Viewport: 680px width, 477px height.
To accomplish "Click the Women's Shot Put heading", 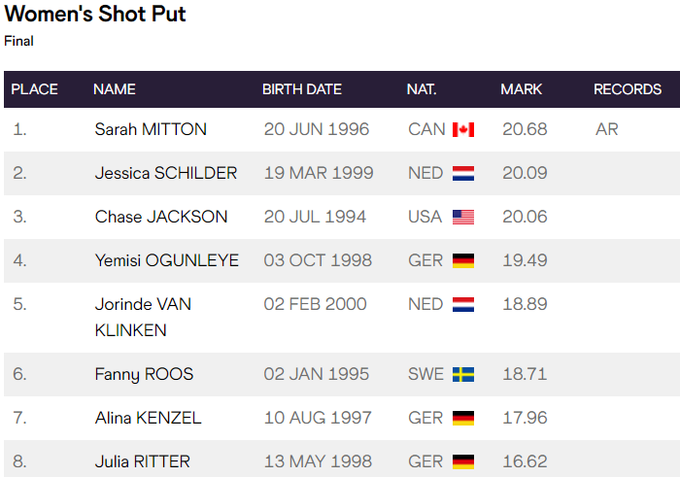I will 95,14.
